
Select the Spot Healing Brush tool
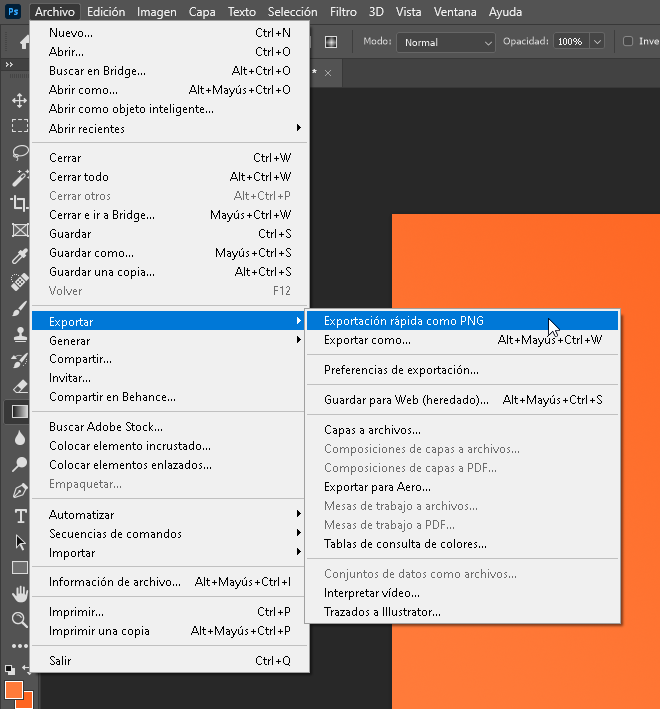[x=19, y=282]
